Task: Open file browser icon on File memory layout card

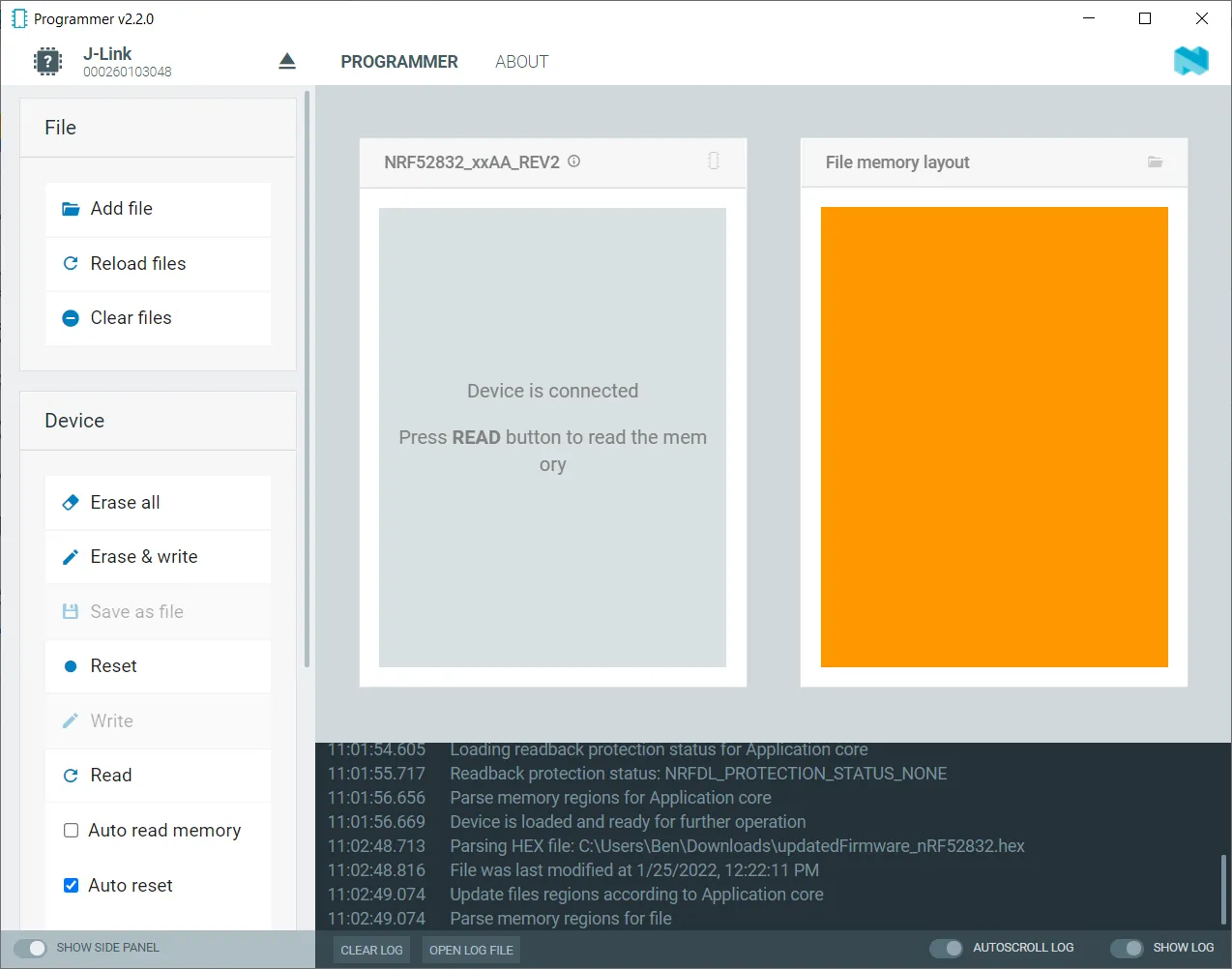Action: (x=1155, y=162)
